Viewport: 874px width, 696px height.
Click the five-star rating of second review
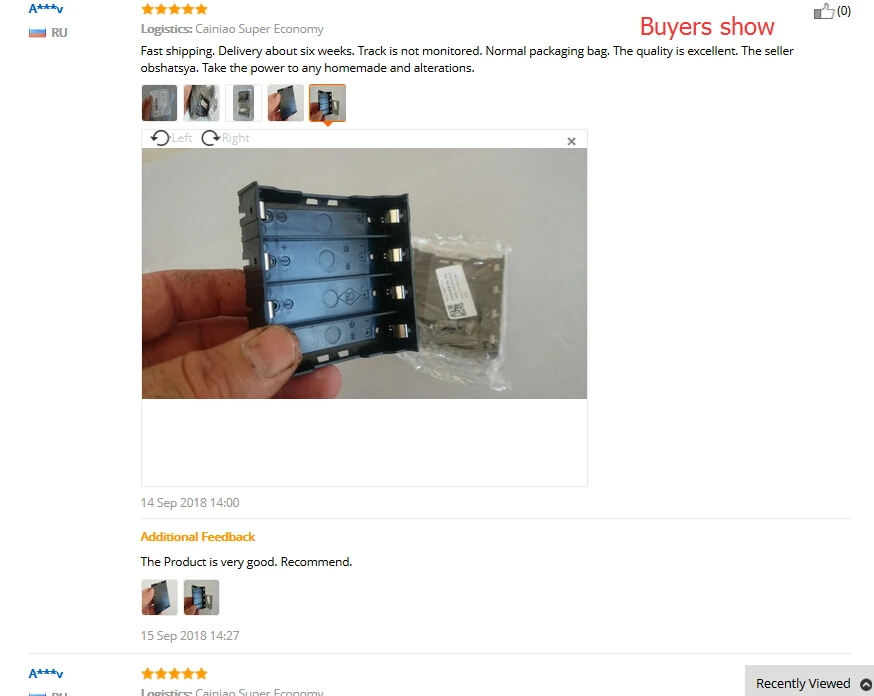tap(174, 674)
